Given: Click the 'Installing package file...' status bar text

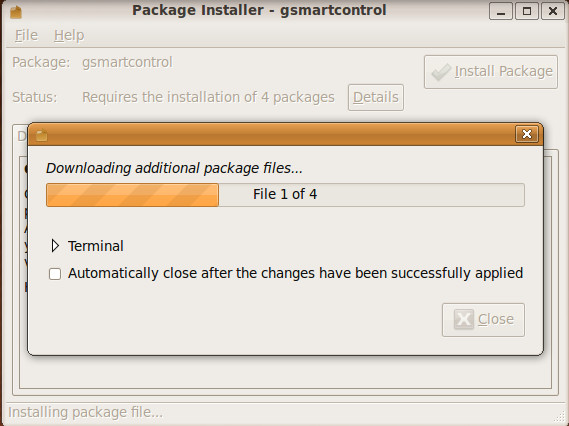Looking at the screenshot, I should point(85,412).
